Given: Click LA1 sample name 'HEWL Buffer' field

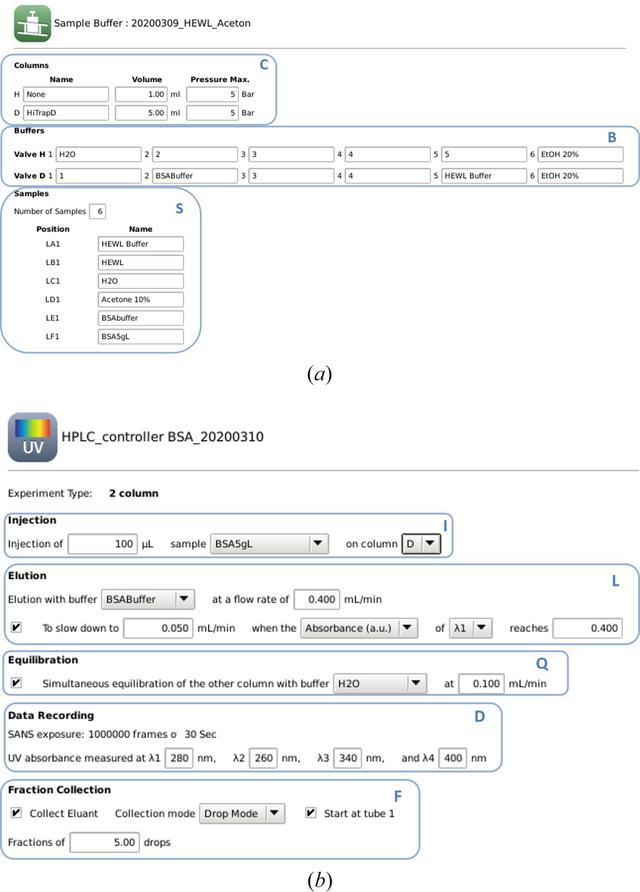Looking at the screenshot, I should pyautogui.click(x=141, y=244).
